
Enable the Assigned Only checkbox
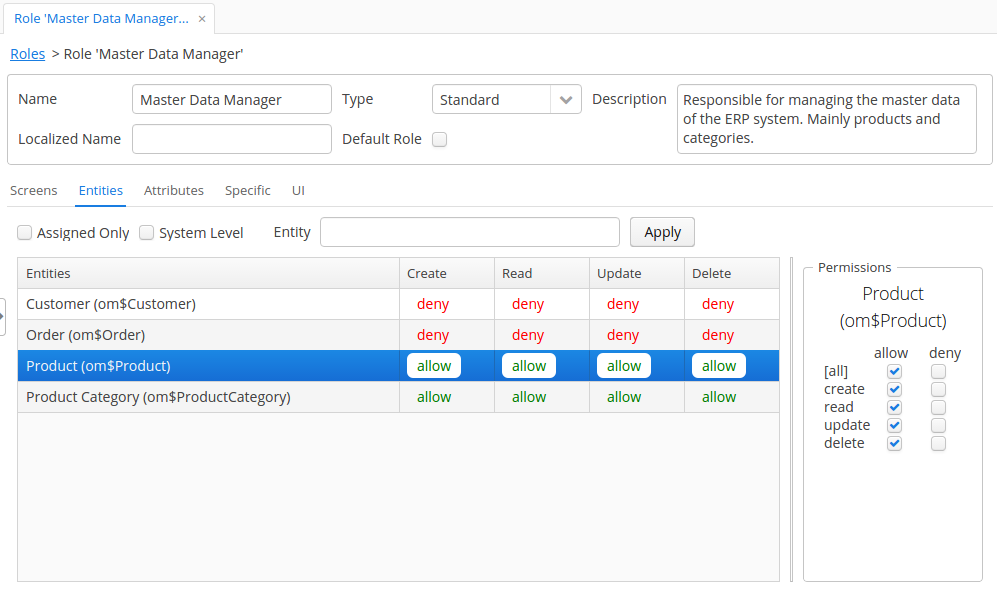coord(25,233)
